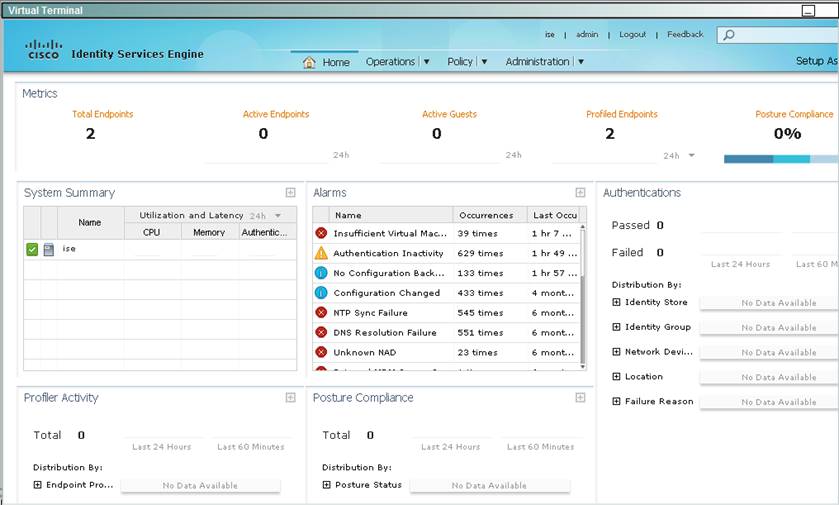
Task: Expand the System Summary panel icon
Action: (290, 193)
